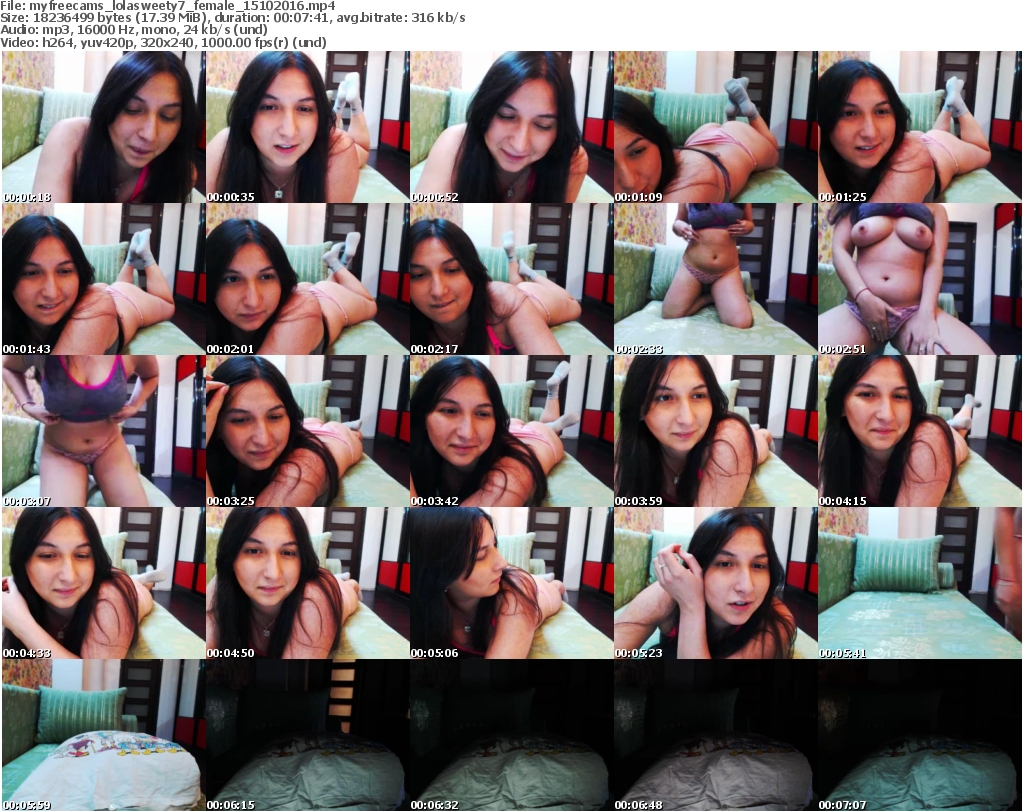Open the frame timestamped 00:02:17

[510, 279]
